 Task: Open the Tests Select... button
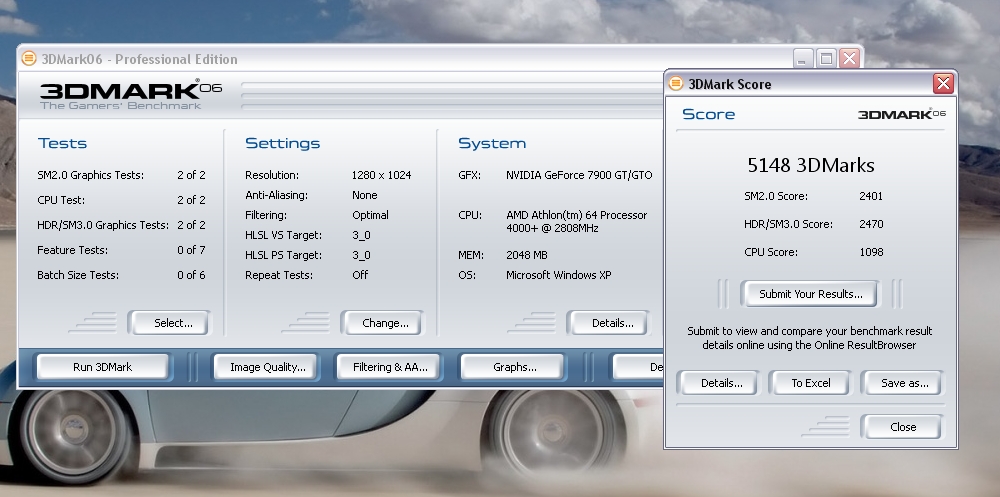tap(169, 323)
